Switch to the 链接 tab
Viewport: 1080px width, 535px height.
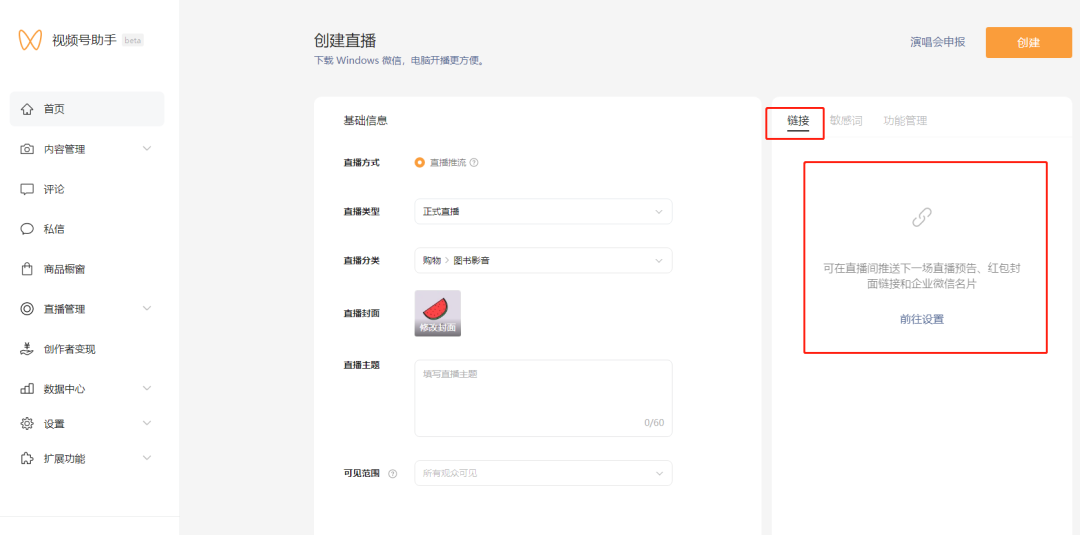798,121
